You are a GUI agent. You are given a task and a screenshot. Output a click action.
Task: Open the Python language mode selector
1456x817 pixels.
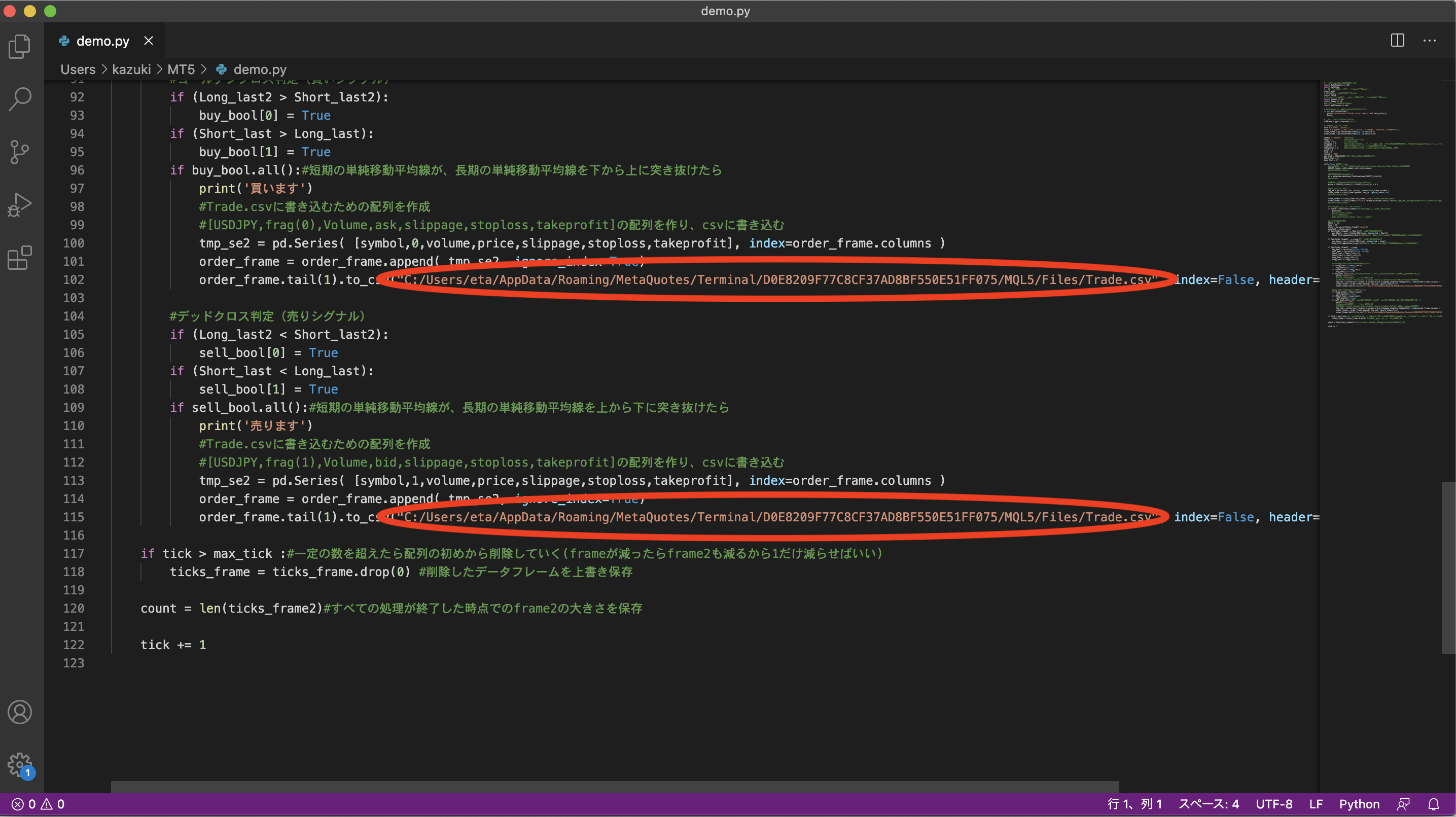pyautogui.click(x=1359, y=804)
